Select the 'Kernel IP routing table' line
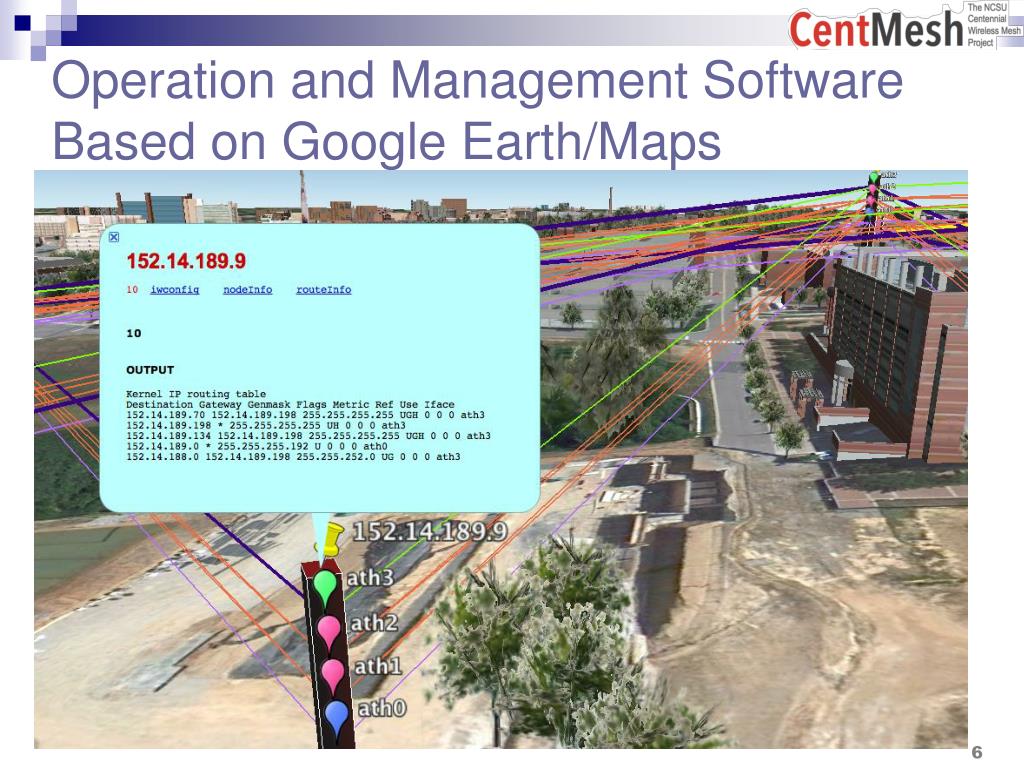The height and width of the screenshot is (768, 1024). click(196, 394)
